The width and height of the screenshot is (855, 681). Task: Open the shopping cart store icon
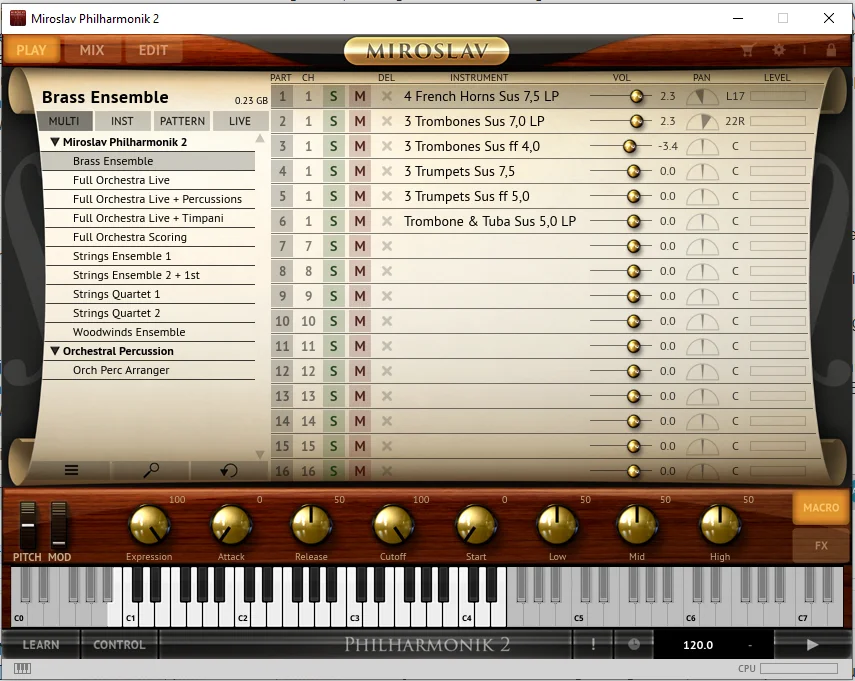747,51
